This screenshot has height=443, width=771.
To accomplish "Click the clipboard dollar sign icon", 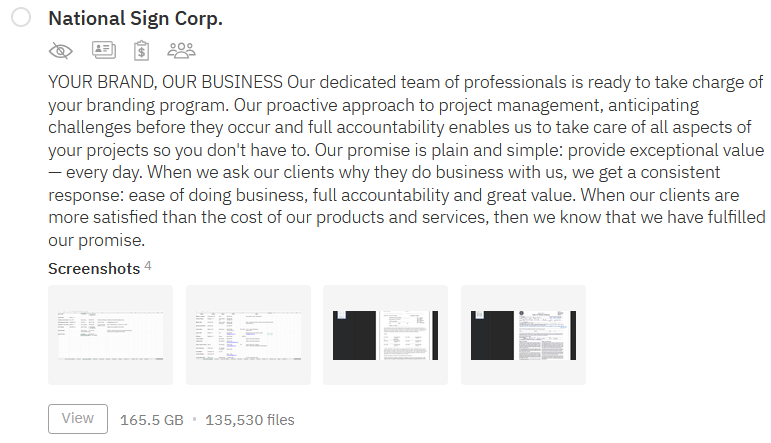I will coord(142,50).
